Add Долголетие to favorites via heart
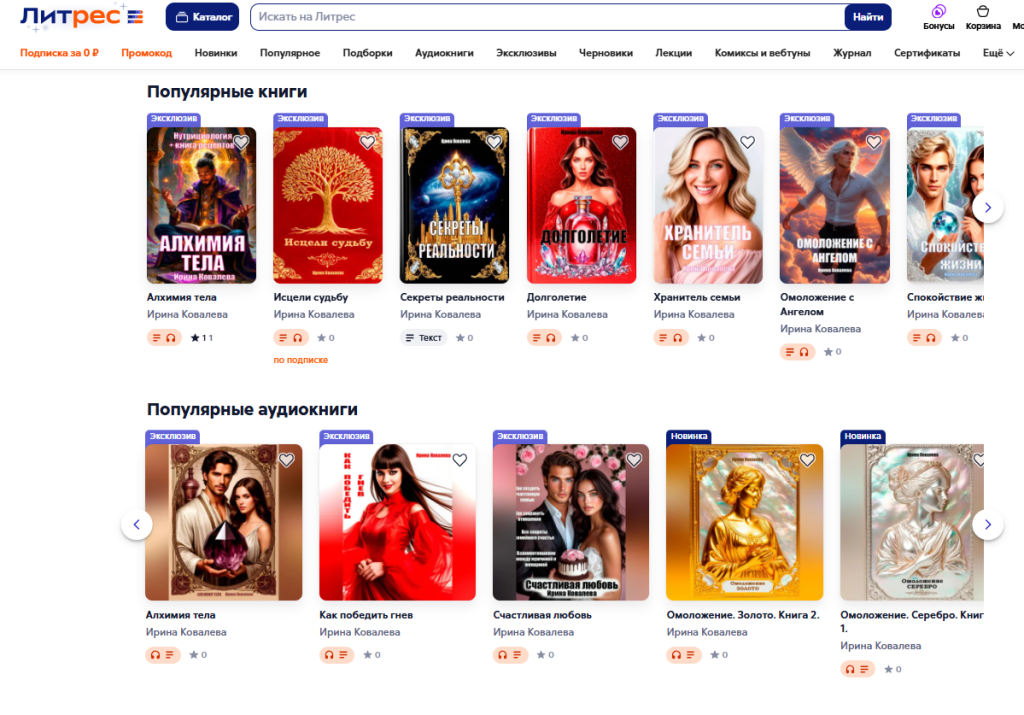This screenshot has width=1024, height=715. pos(620,142)
